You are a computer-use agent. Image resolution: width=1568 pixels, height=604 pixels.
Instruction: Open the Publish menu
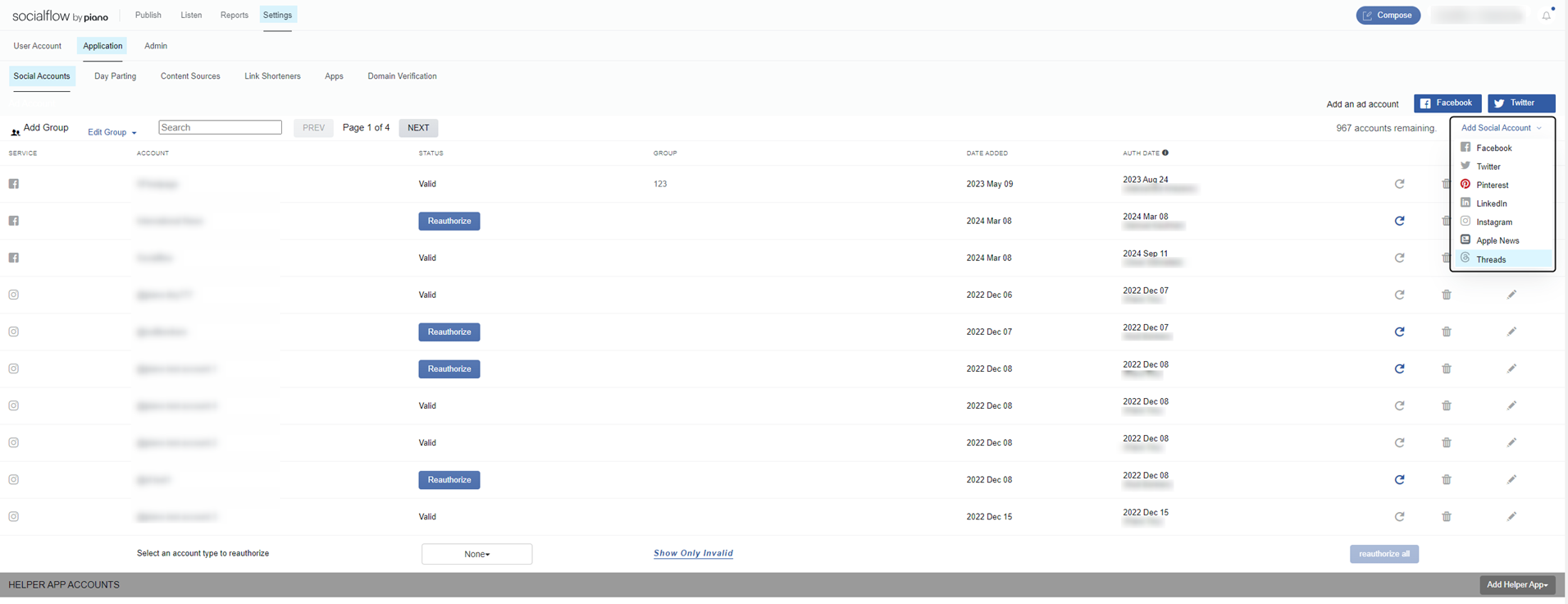pyautogui.click(x=148, y=15)
